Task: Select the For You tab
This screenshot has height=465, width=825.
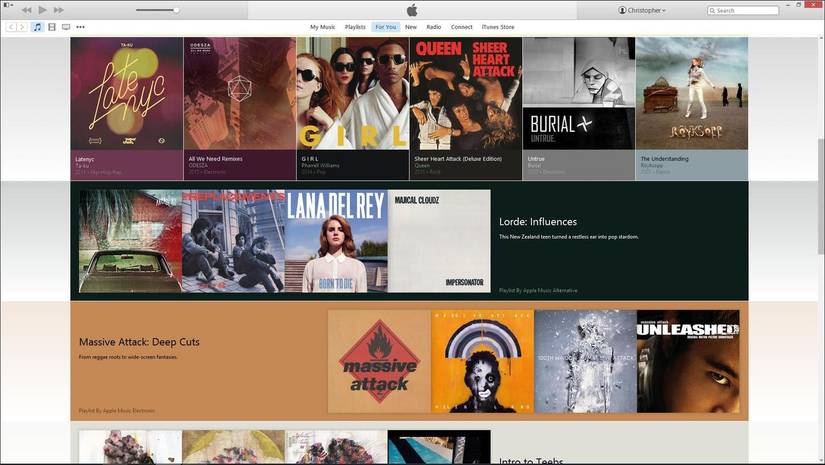Action: click(x=386, y=27)
